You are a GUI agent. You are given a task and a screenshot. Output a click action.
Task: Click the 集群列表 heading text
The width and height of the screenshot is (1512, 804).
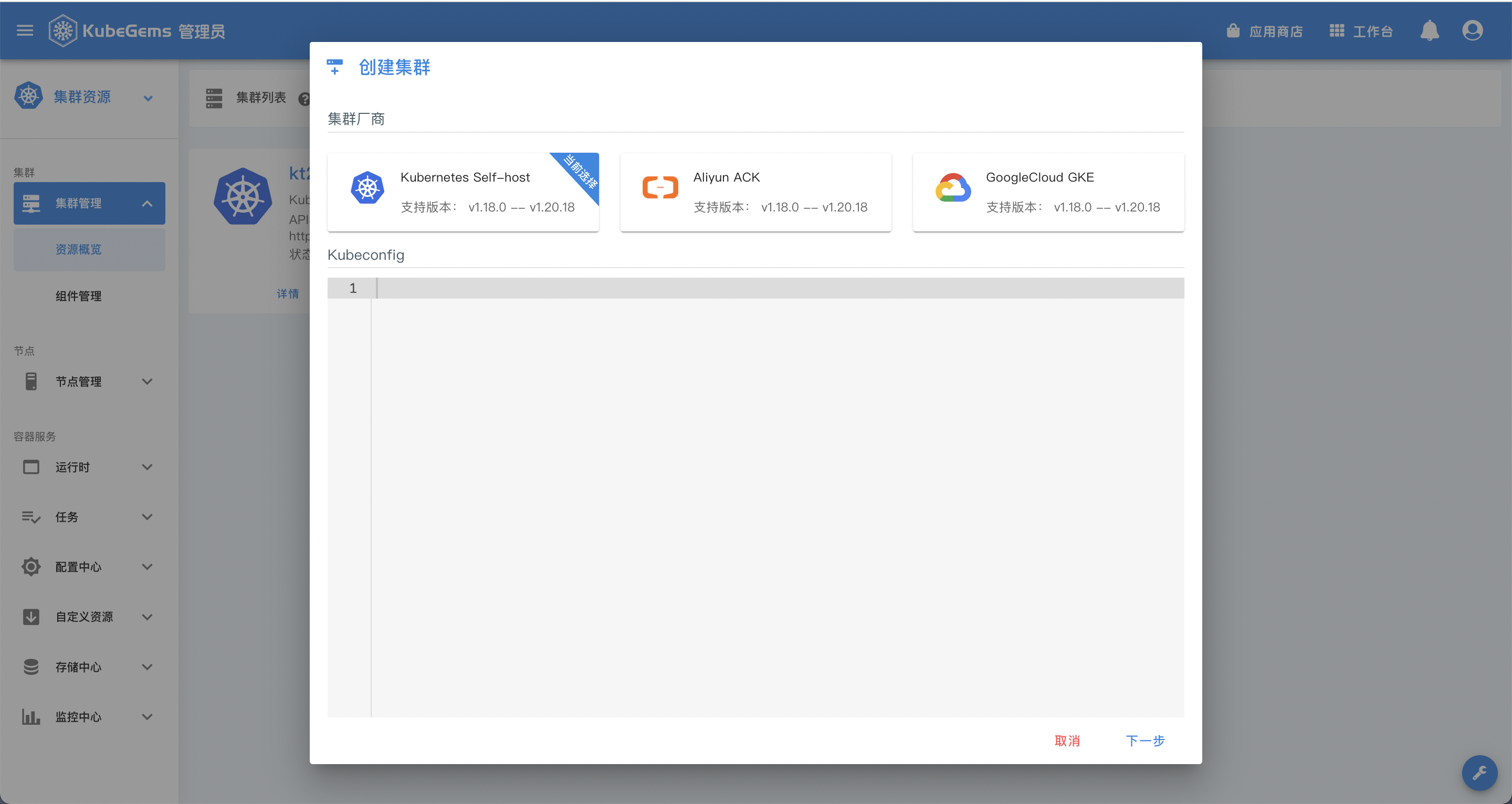261,98
